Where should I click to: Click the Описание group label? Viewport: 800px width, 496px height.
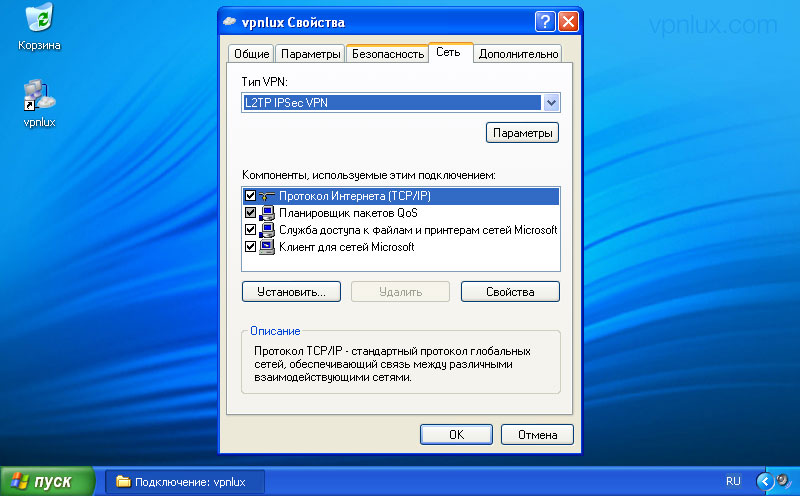point(275,331)
